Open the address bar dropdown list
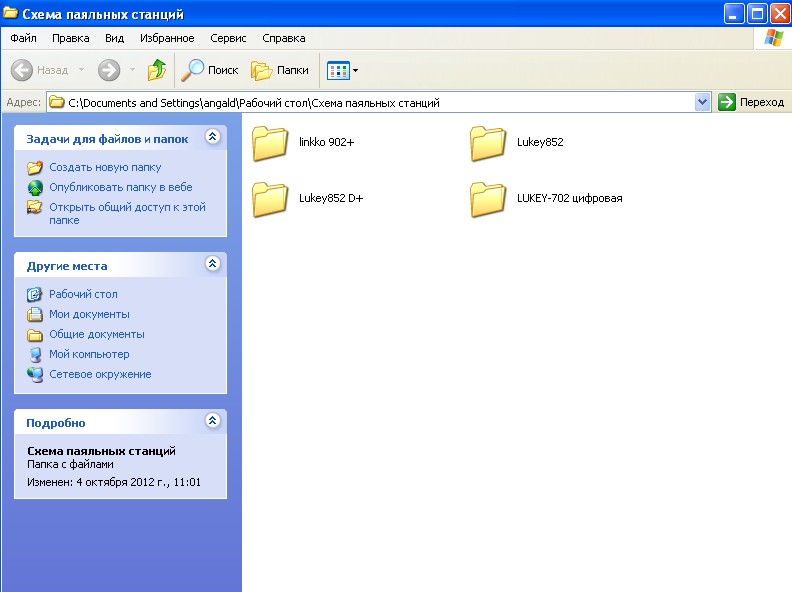The width and height of the screenshot is (792, 592). [x=702, y=102]
